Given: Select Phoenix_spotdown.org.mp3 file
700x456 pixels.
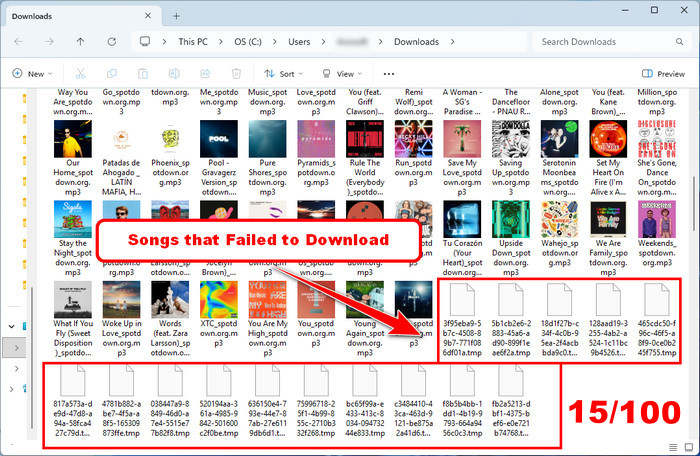Looking at the screenshot, I should pyautogui.click(x=170, y=154).
